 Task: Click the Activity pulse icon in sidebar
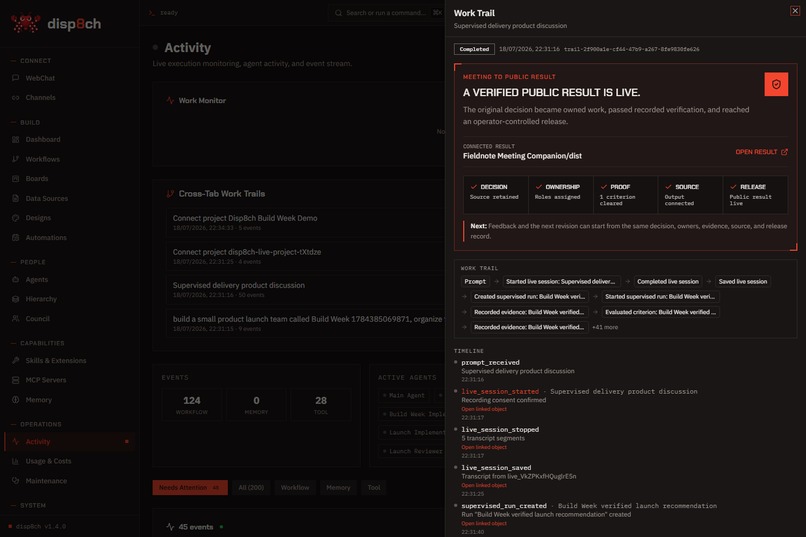[15, 442]
